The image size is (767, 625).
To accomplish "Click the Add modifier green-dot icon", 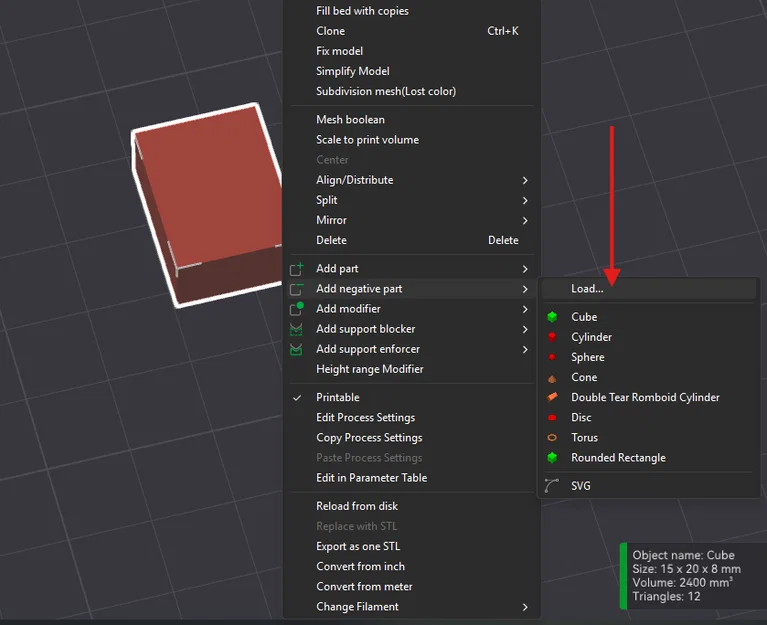I will [x=296, y=309].
